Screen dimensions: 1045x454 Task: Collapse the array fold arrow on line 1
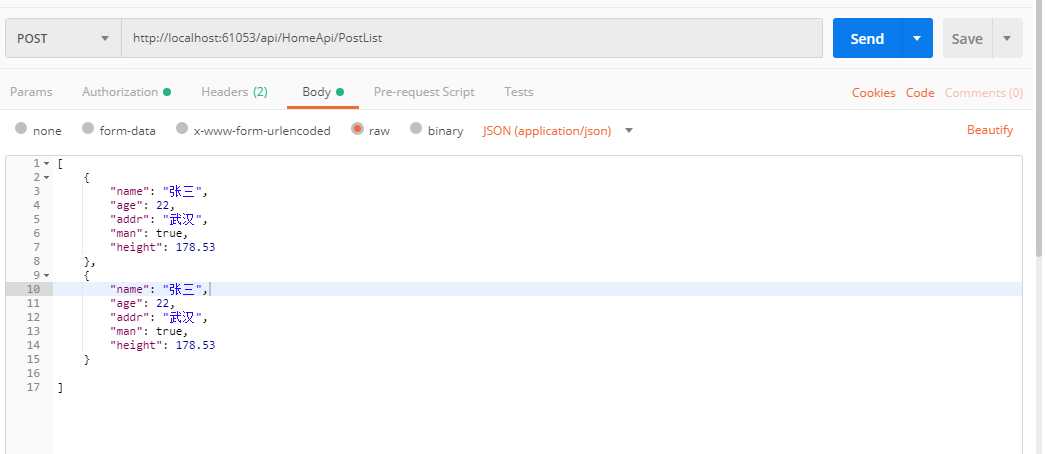coord(47,163)
